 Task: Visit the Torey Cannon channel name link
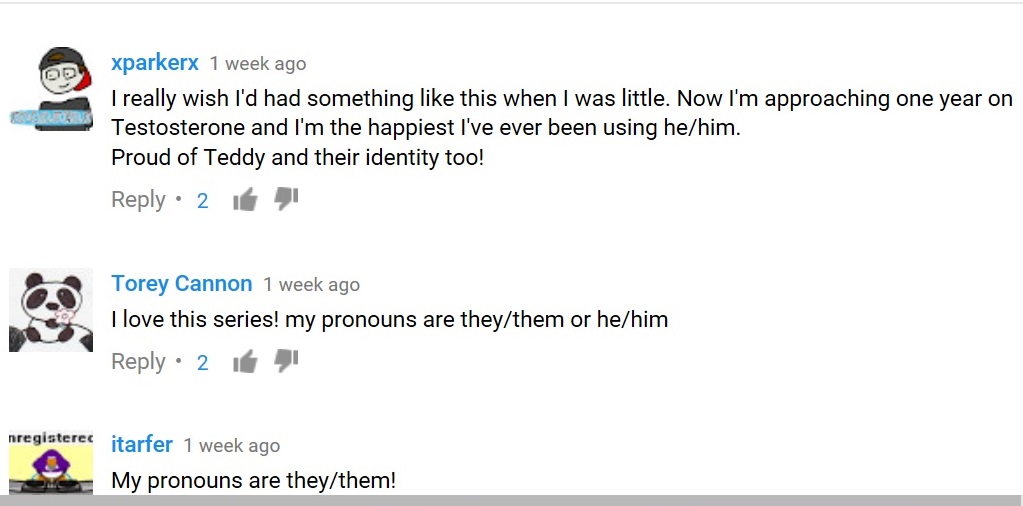pos(182,284)
